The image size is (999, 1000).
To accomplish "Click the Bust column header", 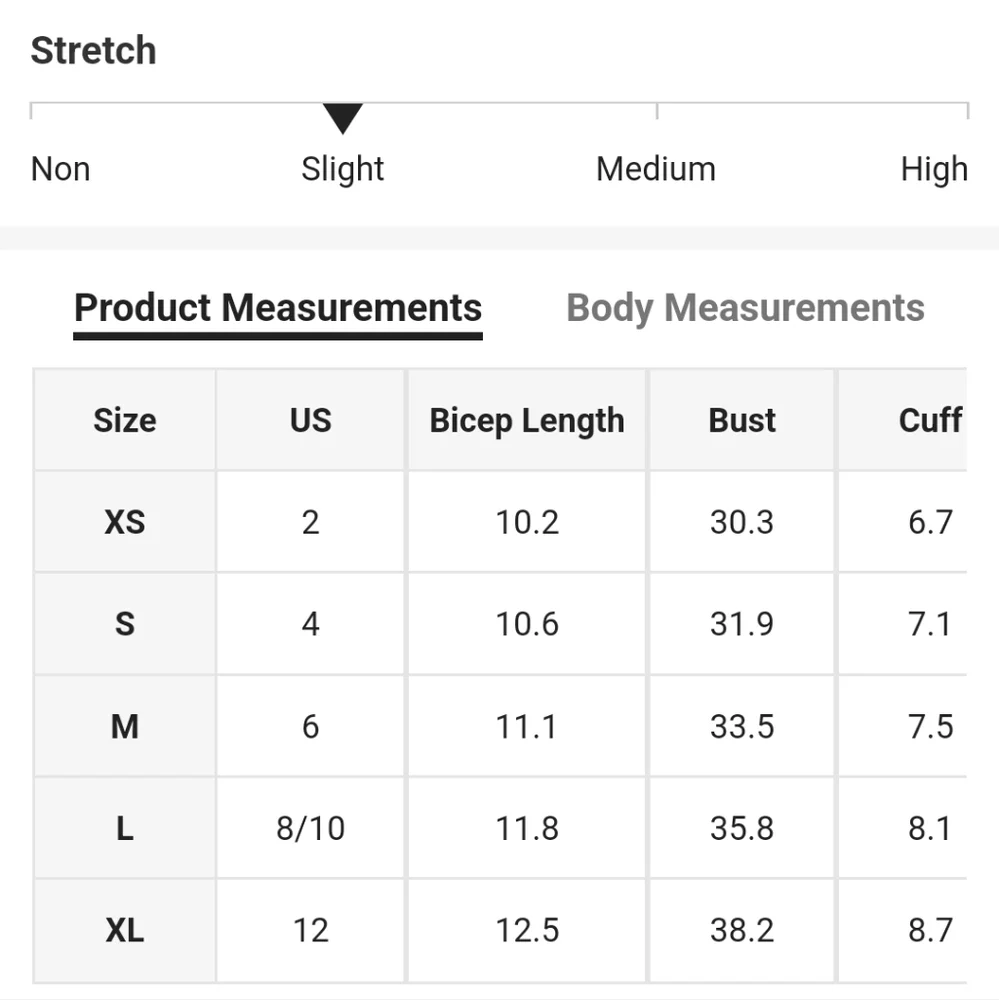I will tap(742, 420).
